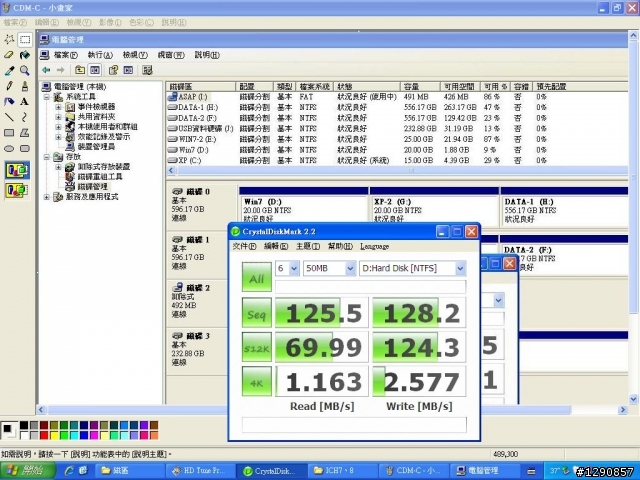
Task: Select the rectangular Select tool in Paint
Action: [25, 40]
